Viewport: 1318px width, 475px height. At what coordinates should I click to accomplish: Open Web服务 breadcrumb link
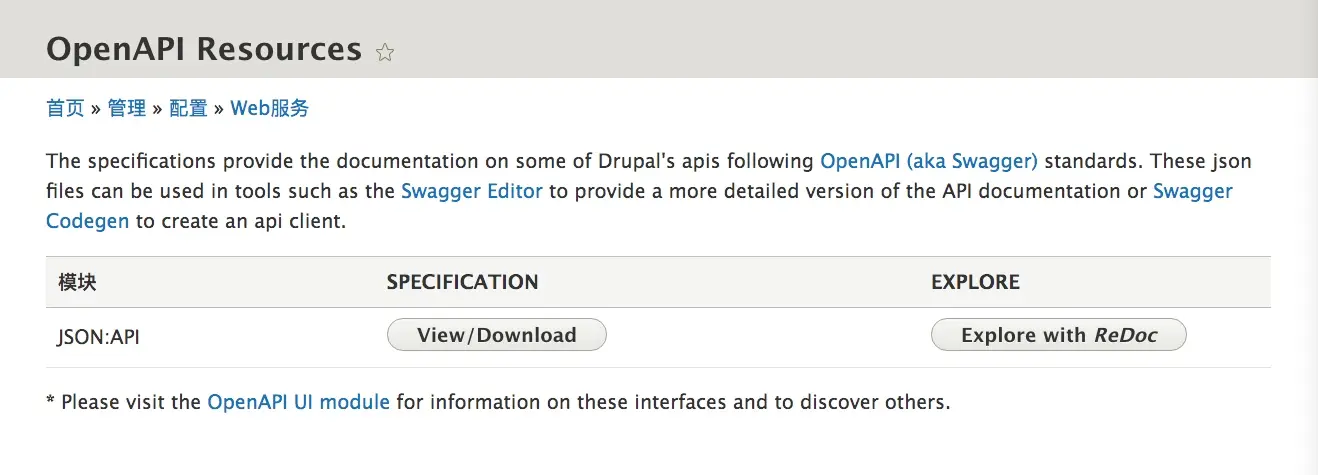[x=270, y=108]
